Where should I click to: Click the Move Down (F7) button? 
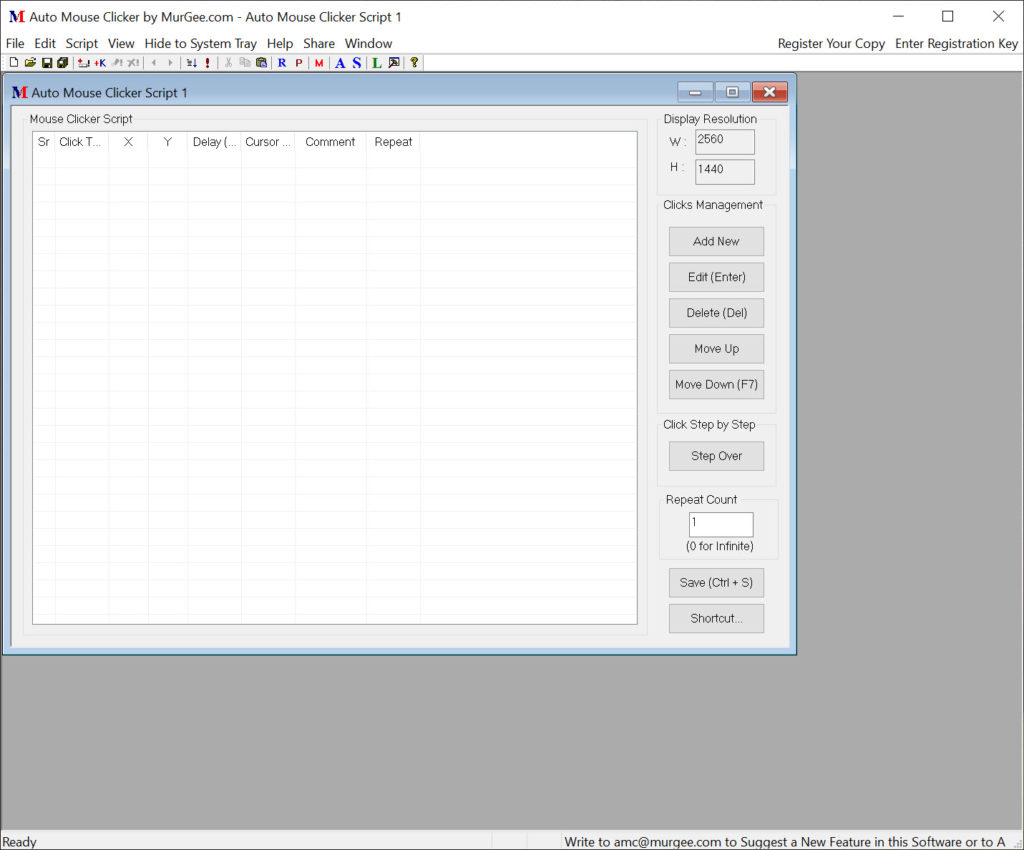[716, 385]
